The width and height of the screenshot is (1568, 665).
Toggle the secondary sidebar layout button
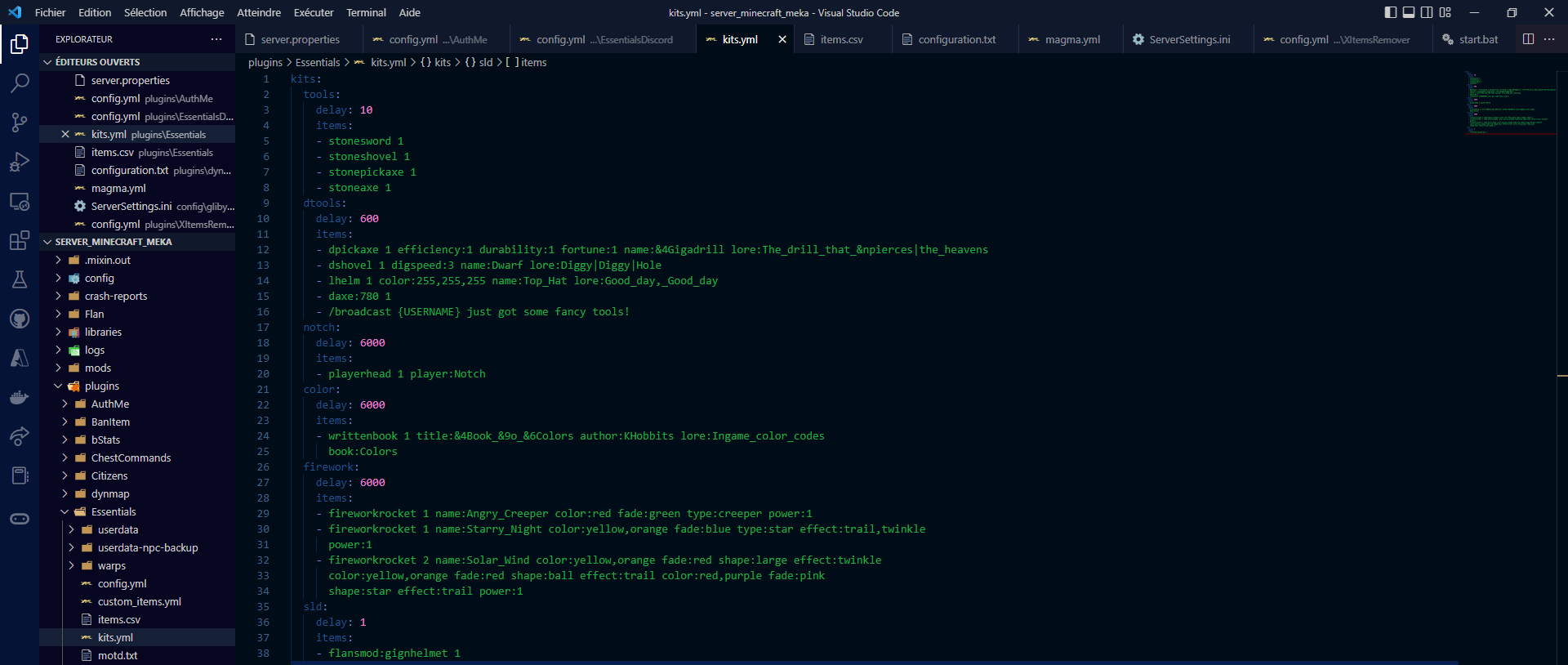[x=1427, y=12]
